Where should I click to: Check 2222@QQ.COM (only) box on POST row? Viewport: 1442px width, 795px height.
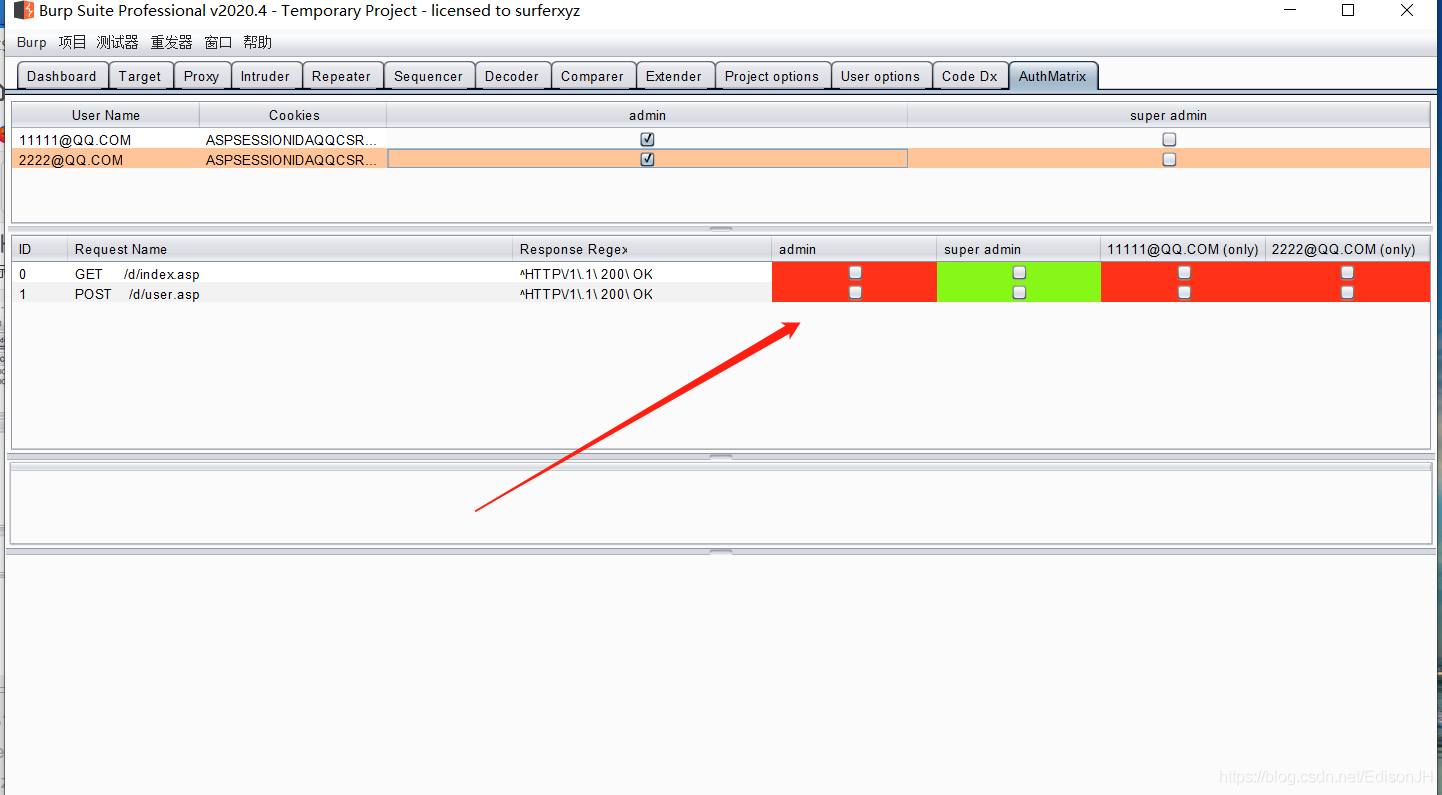tap(1347, 292)
